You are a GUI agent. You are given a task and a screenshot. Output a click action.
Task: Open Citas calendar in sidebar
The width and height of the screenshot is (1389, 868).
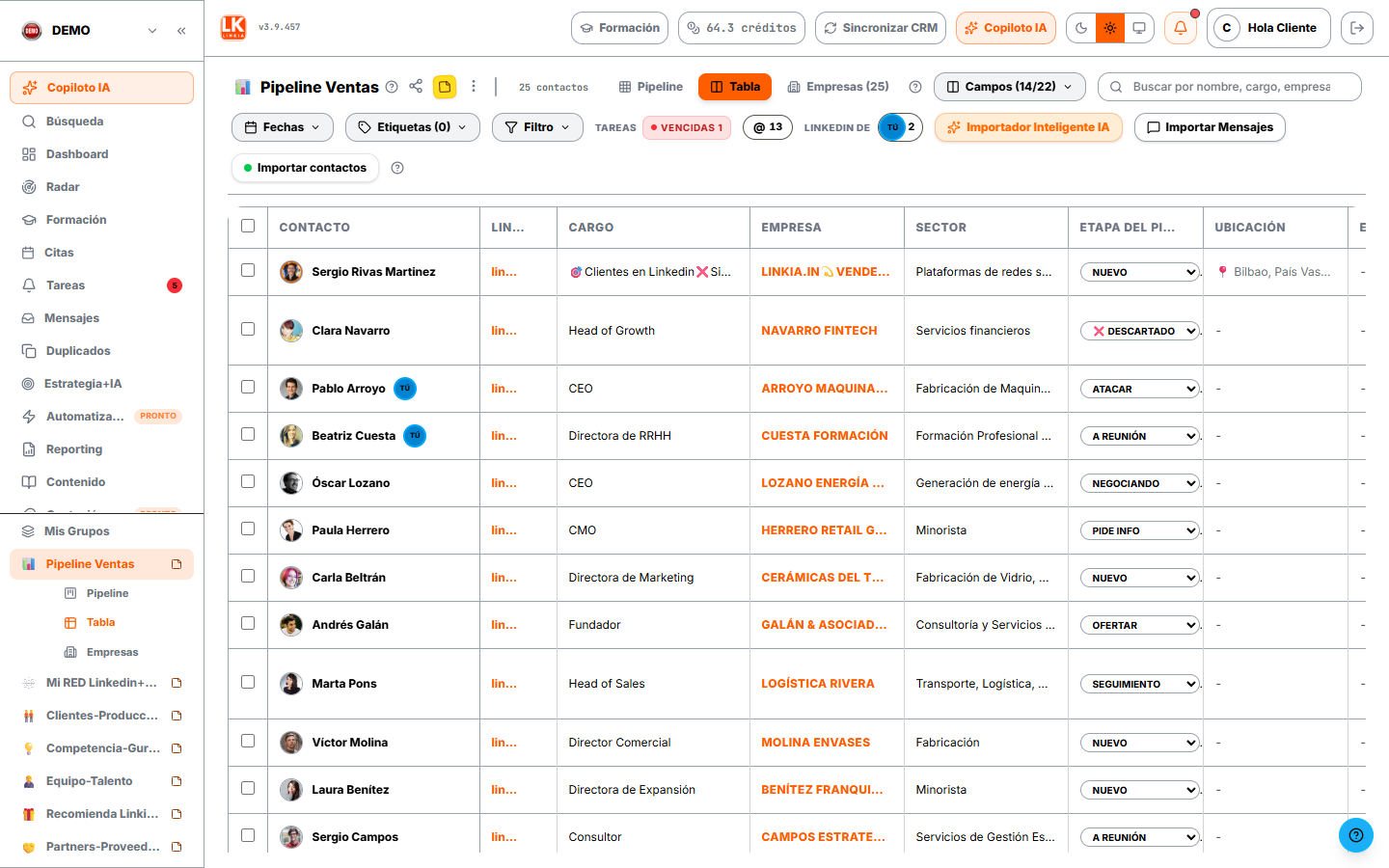(102, 253)
